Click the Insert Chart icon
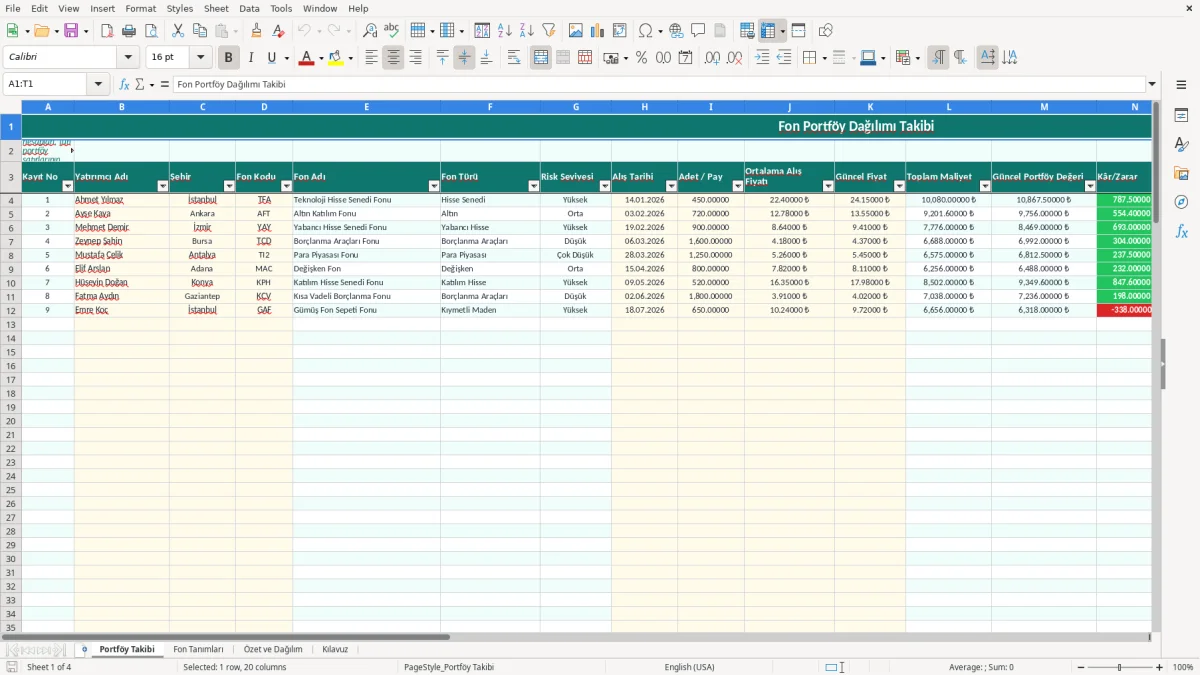Image resolution: width=1200 pixels, height=675 pixels. (598, 31)
